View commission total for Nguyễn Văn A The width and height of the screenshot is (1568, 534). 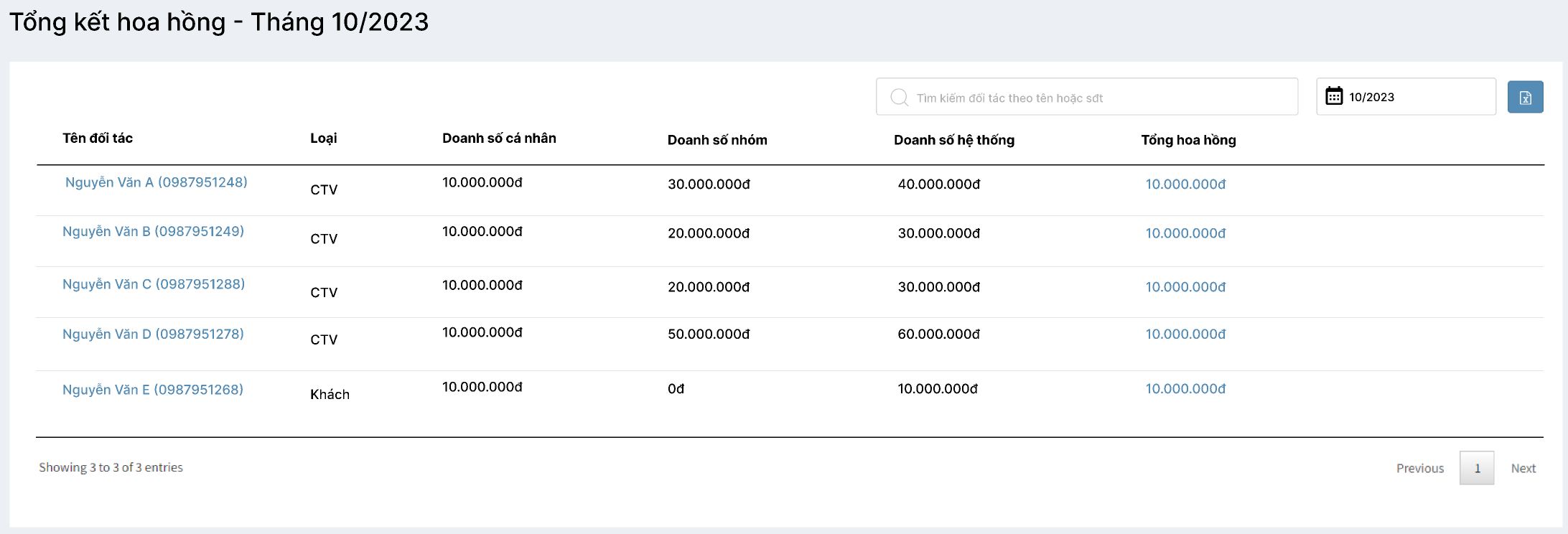tap(1185, 184)
